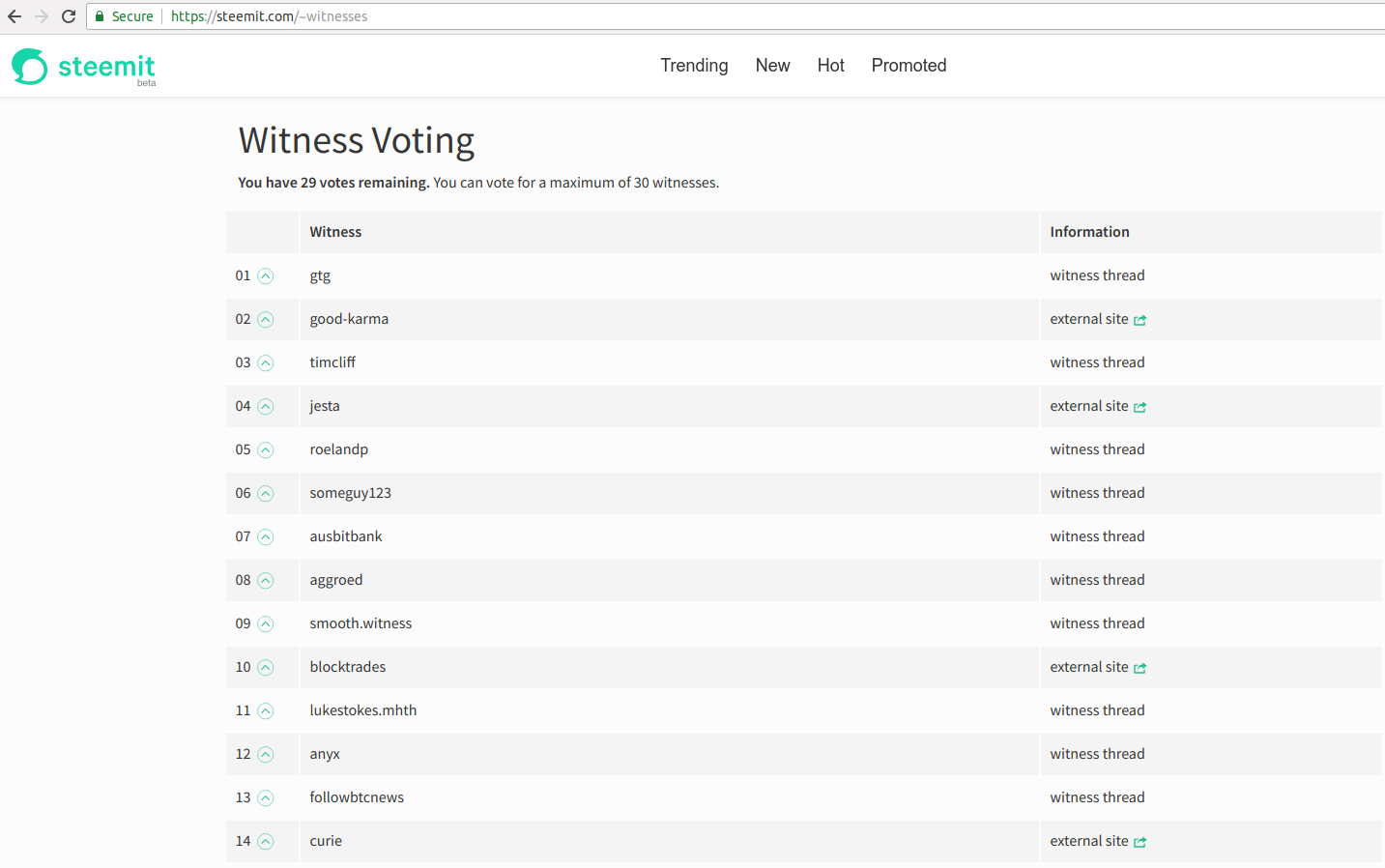This screenshot has height=868, width=1385.
Task: Vote for witness smooth.witness with upvote arrow
Action: [266, 624]
